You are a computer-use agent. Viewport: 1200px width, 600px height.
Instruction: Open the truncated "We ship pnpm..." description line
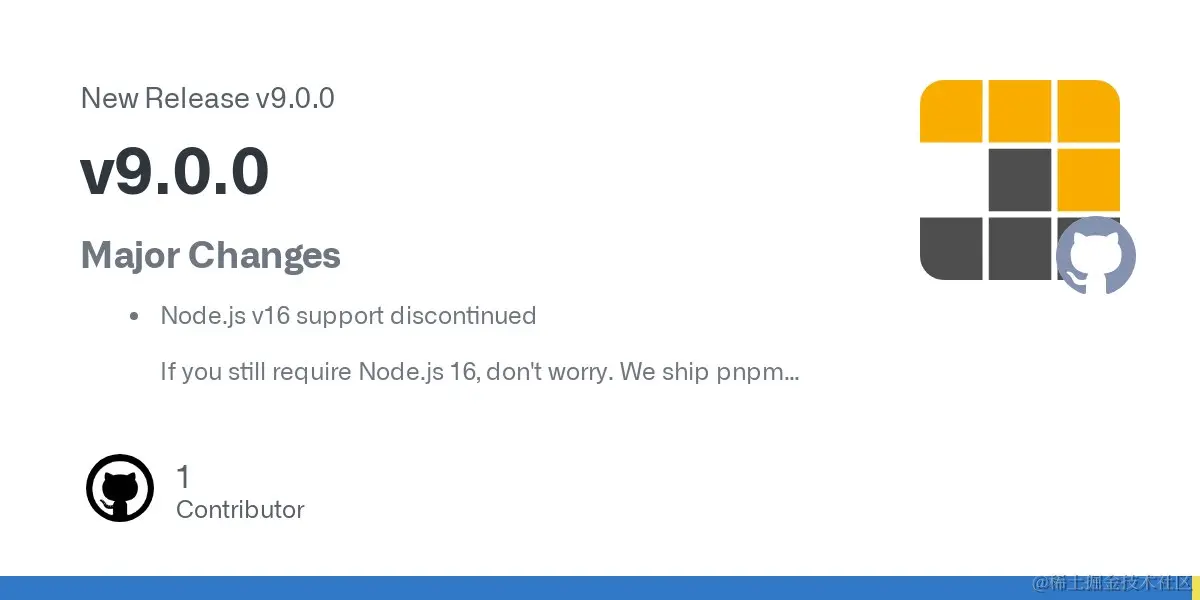click(480, 372)
